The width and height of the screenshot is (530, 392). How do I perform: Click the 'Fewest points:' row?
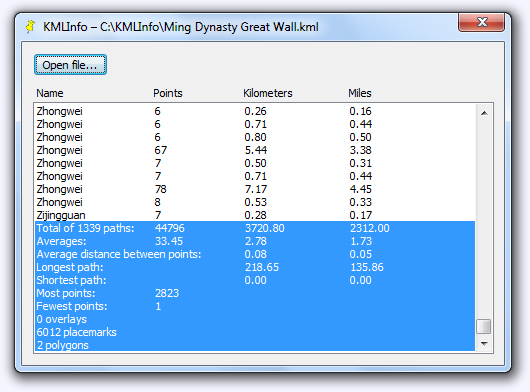click(x=255, y=306)
